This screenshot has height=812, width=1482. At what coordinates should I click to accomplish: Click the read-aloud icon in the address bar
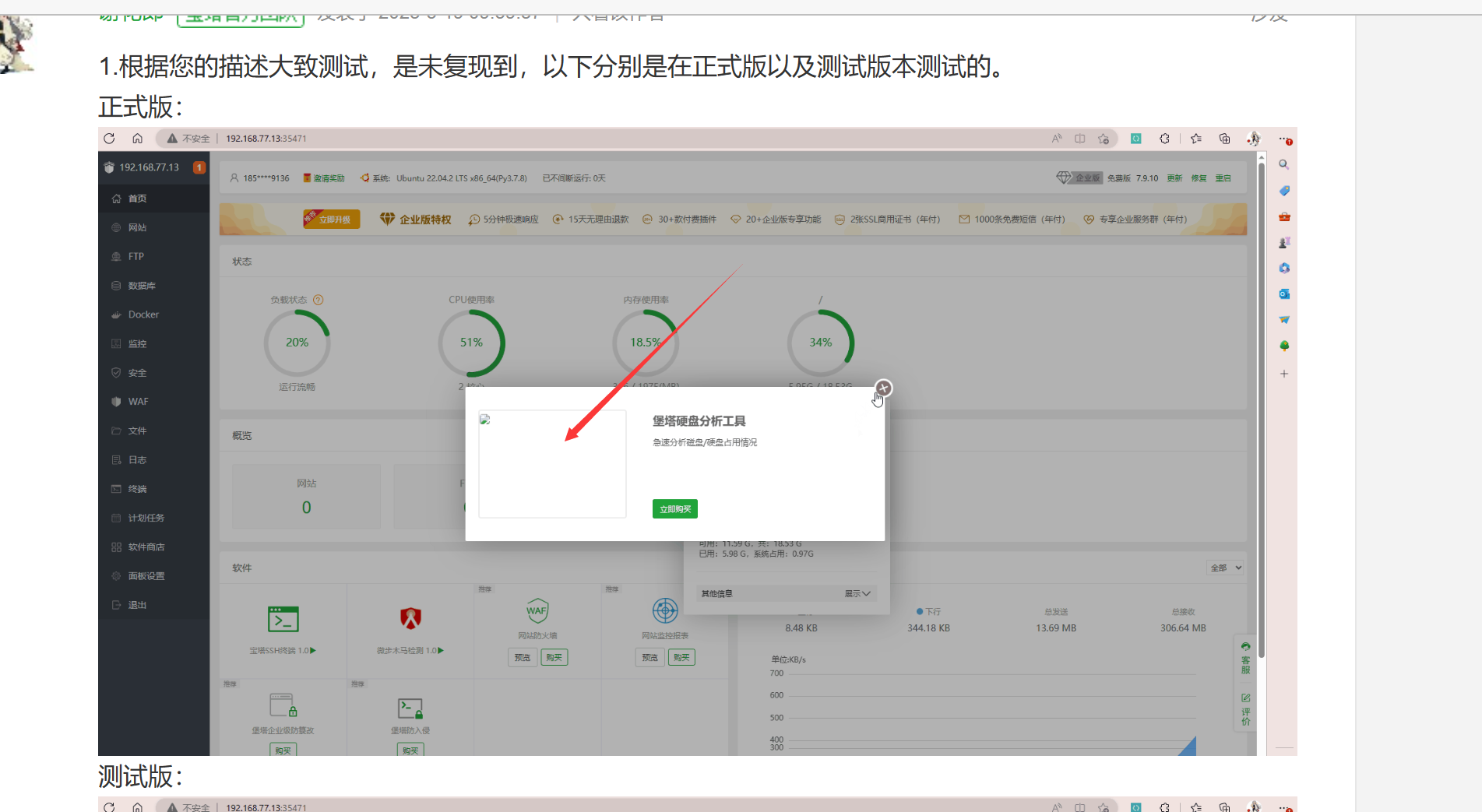(x=1057, y=139)
